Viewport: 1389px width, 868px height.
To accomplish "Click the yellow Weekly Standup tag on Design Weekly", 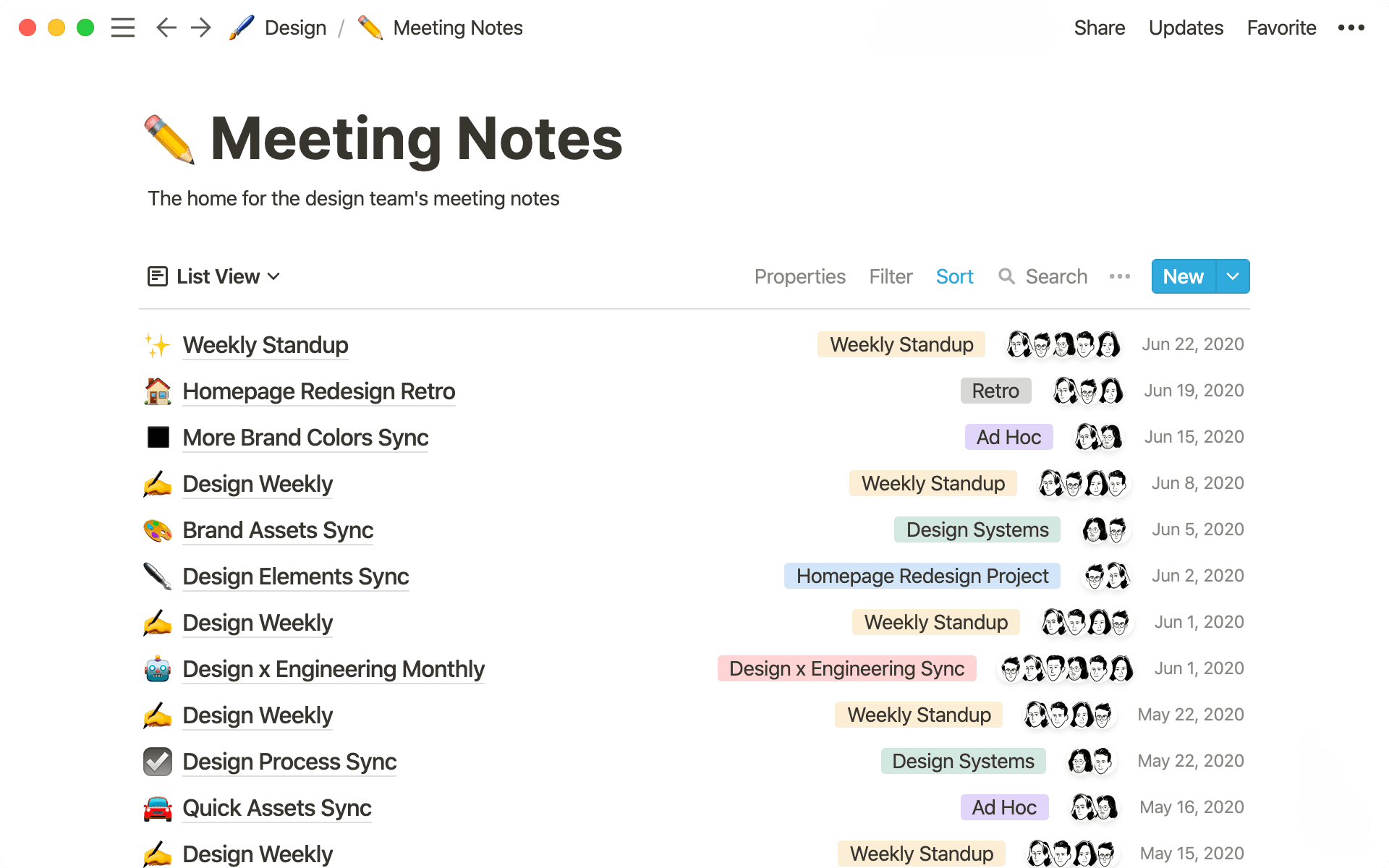I will (x=933, y=483).
